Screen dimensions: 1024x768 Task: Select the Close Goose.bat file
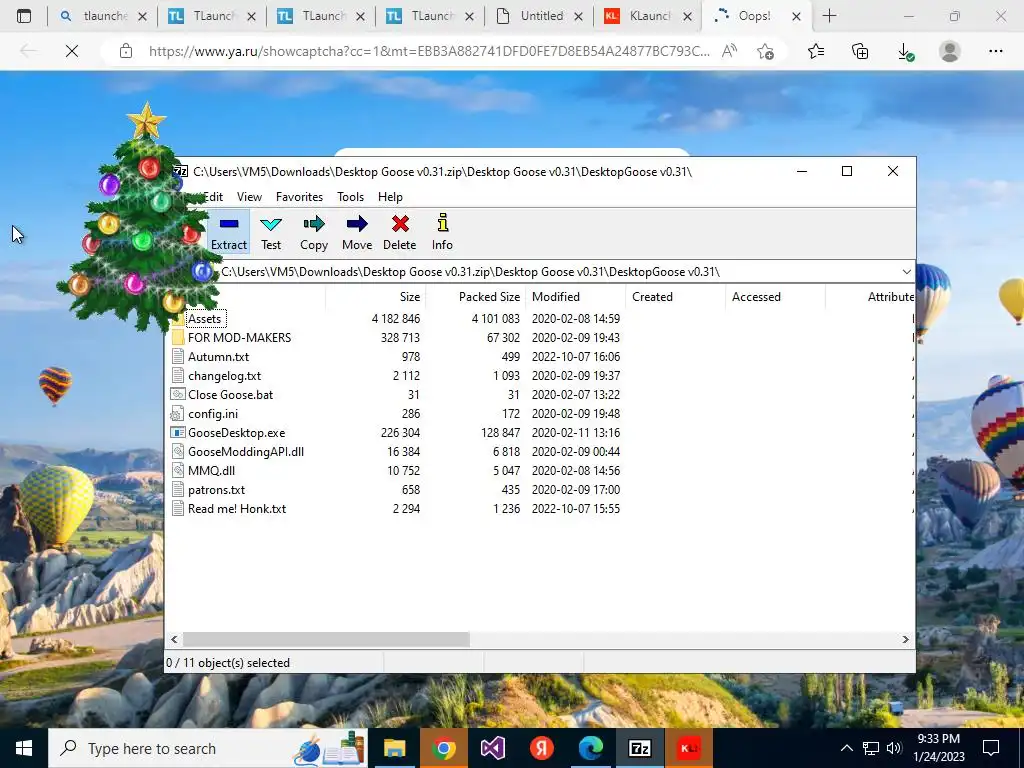pyautogui.click(x=231, y=394)
